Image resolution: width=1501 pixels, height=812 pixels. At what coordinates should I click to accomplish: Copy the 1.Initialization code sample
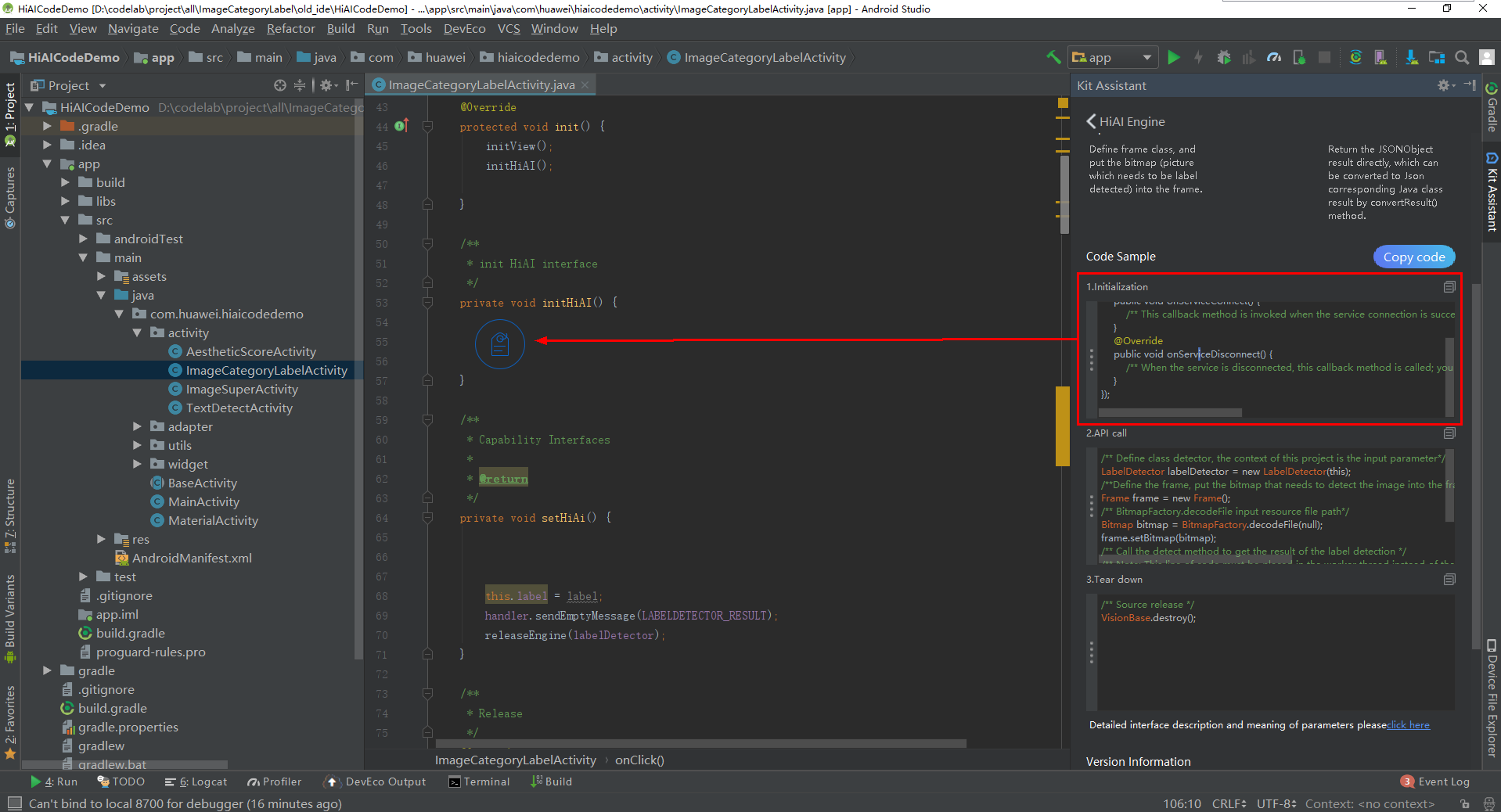coord(1449,287)
